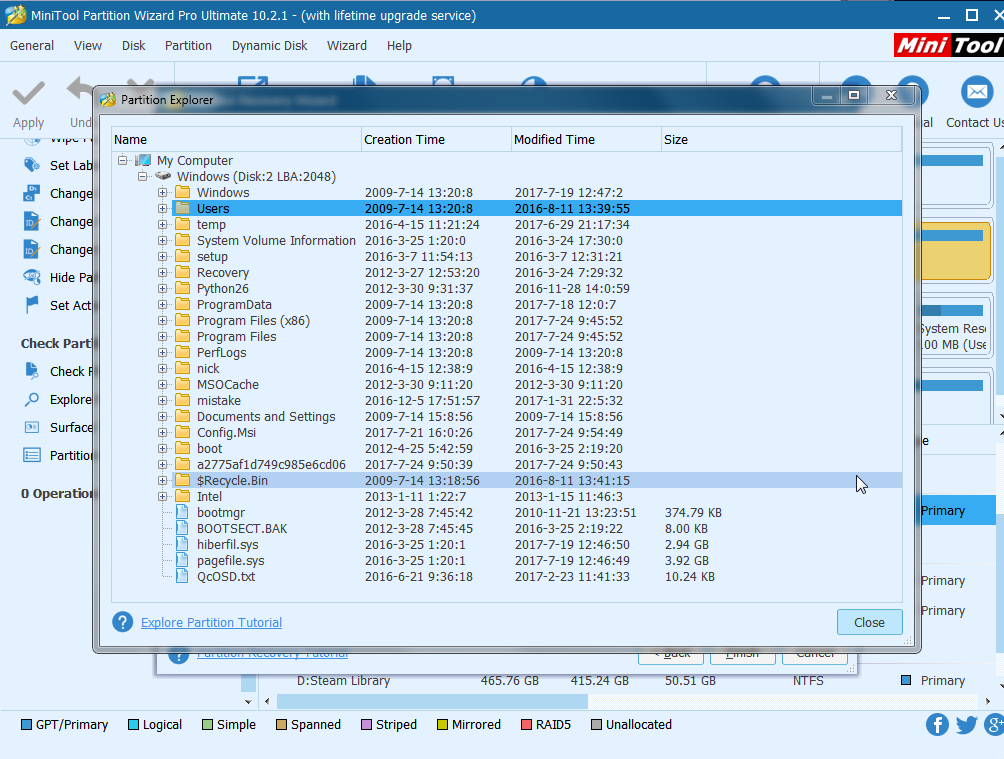Click the Hide Partition icon
Viewport: 1004px width, 759px height.
click(31, 277)
